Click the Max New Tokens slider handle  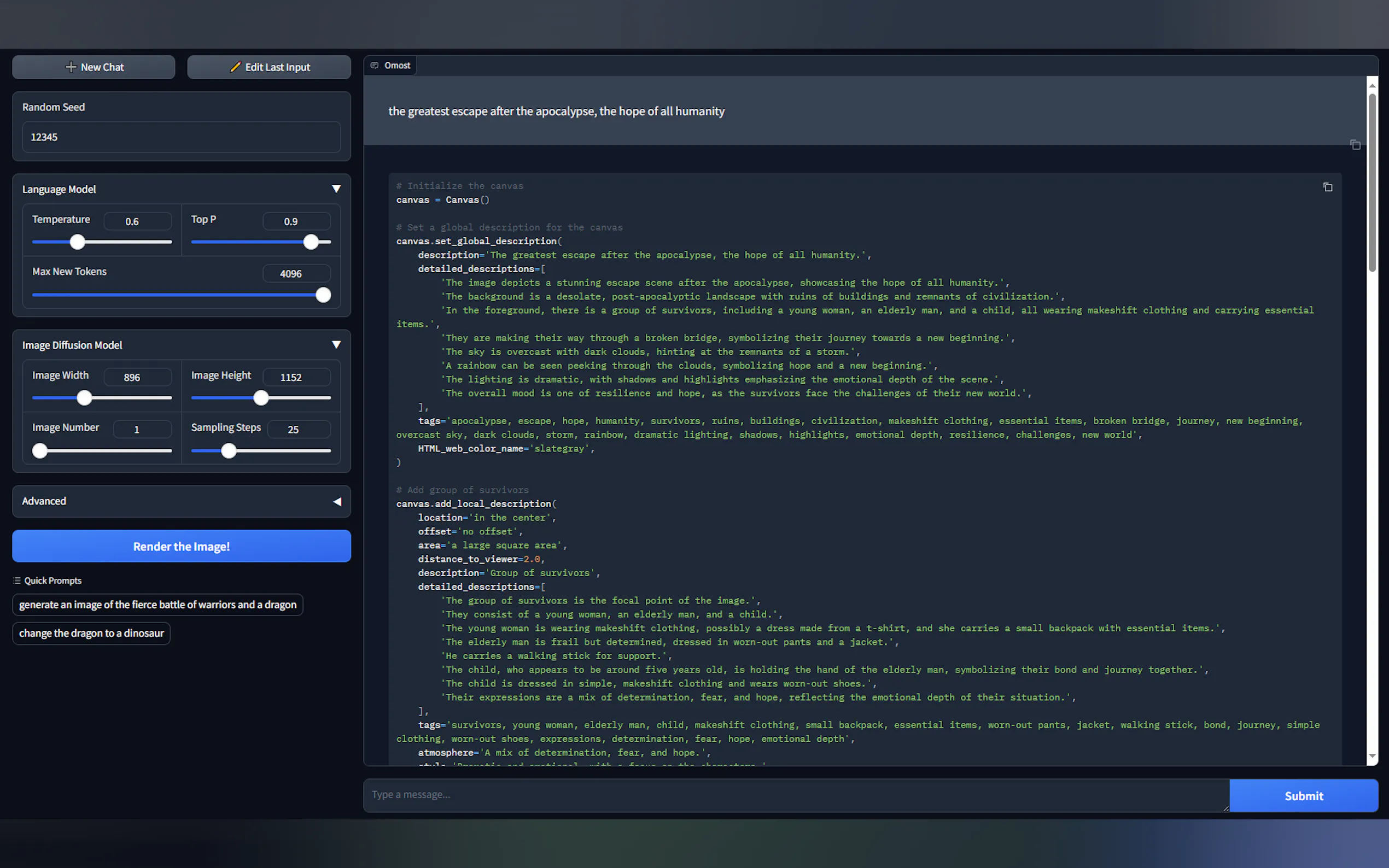[x=323, y=295]
